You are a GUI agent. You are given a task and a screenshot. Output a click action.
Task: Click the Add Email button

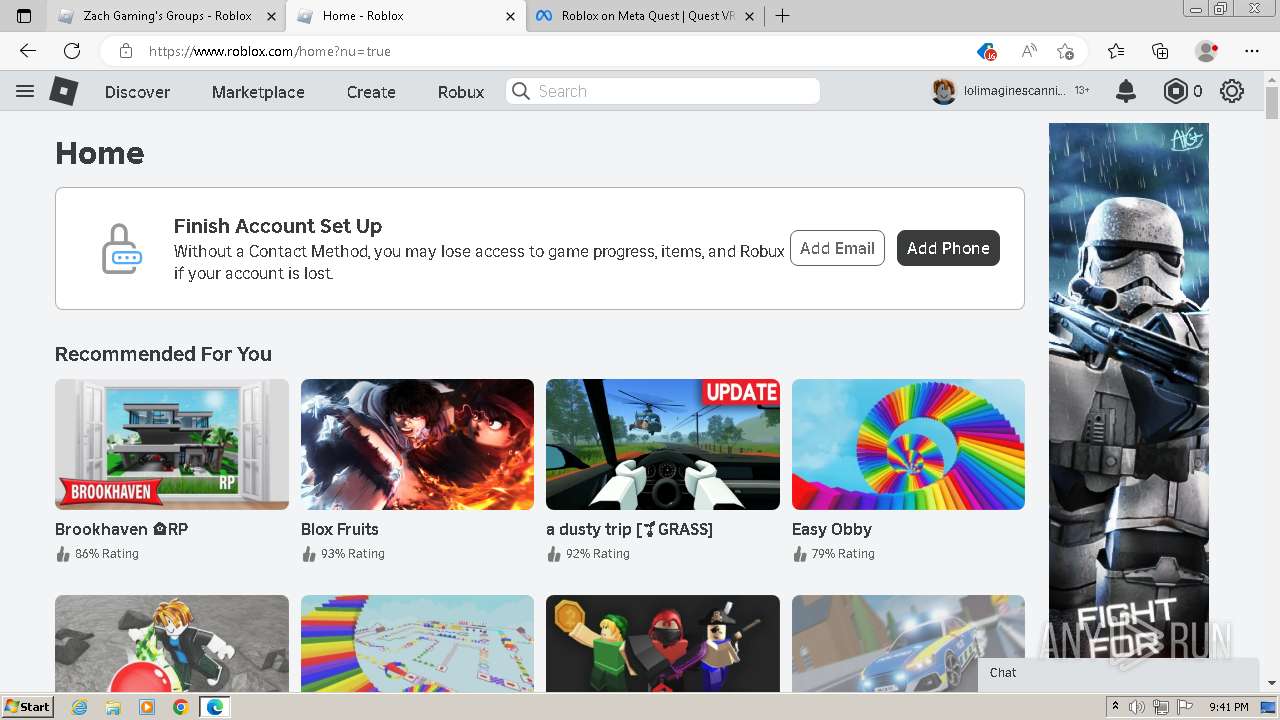(x=837, y=248)
